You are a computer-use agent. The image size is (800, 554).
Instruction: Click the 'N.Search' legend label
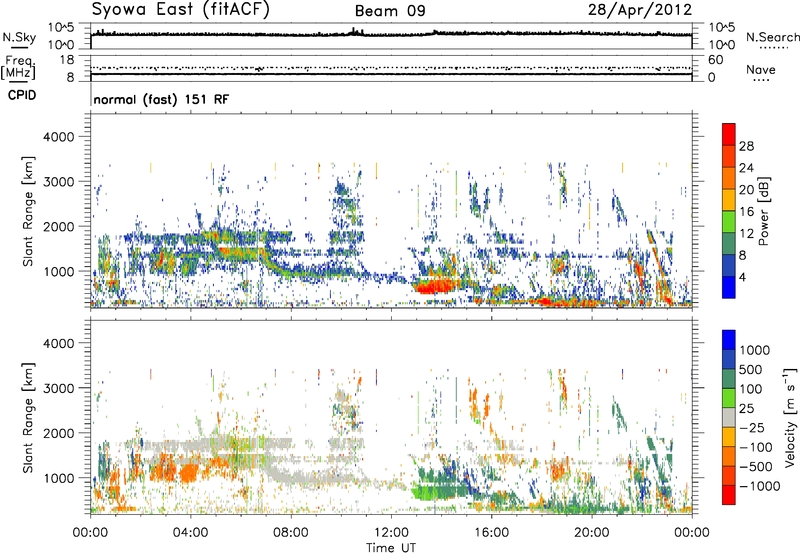coord(773,37)
